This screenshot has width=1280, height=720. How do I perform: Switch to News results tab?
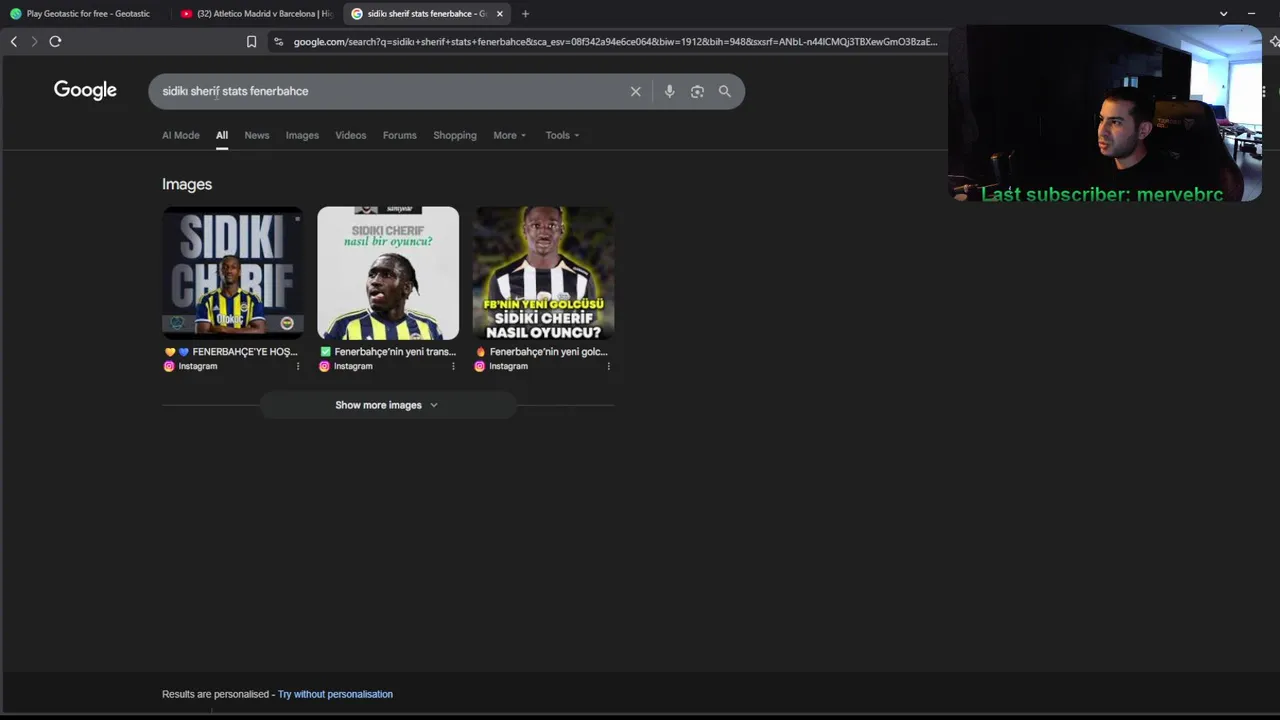(x=257, y=135)
